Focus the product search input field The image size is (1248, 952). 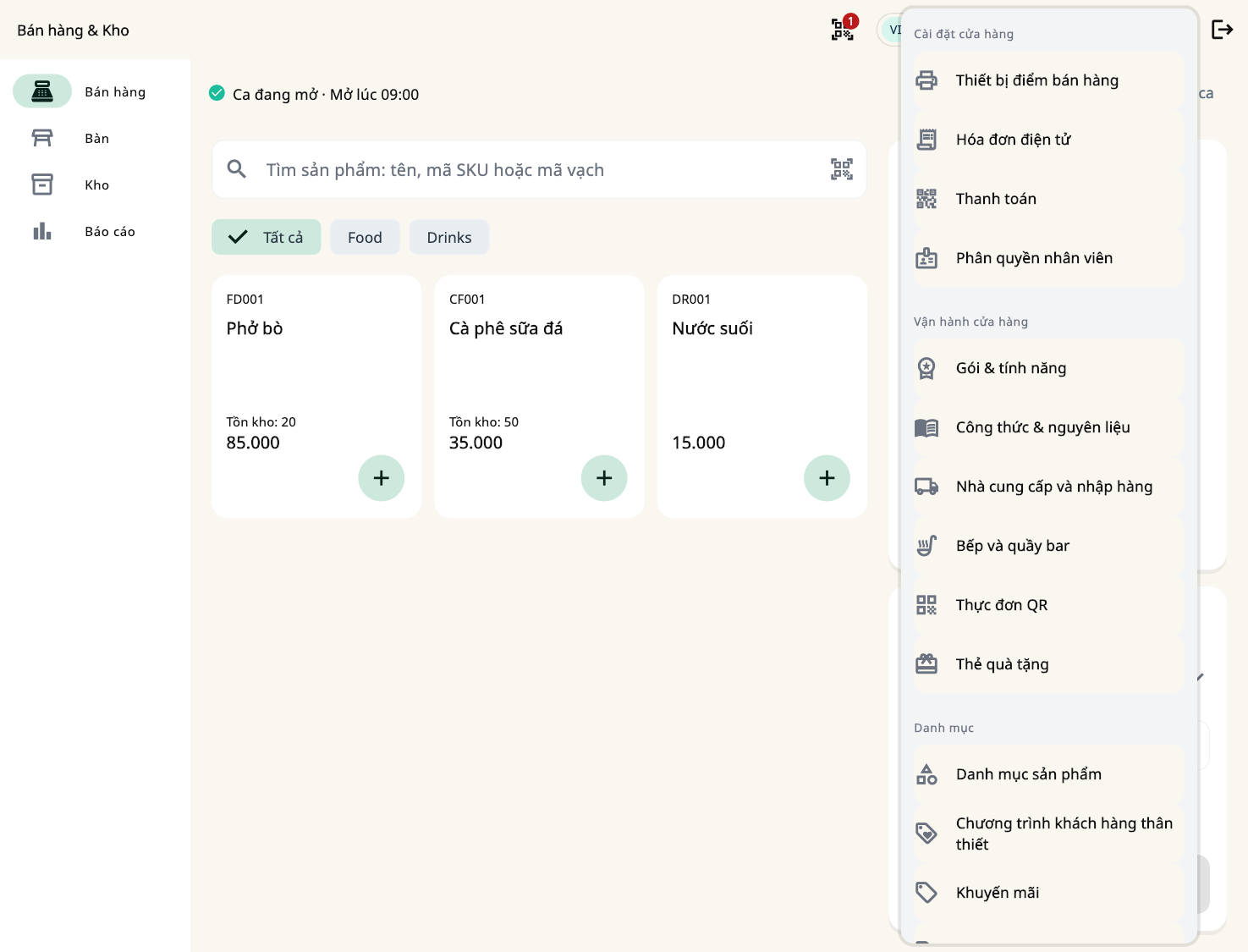coord(539,169)
